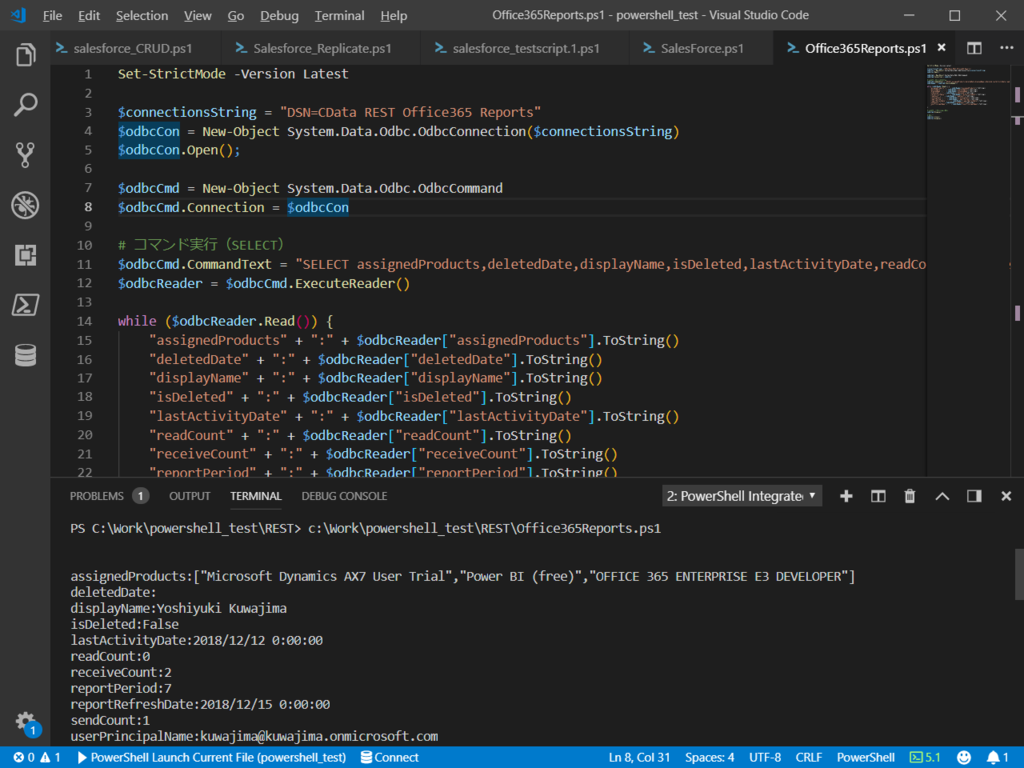Open the Source Control view
This screenshot has height=768, width=1024.
(25, 155)
